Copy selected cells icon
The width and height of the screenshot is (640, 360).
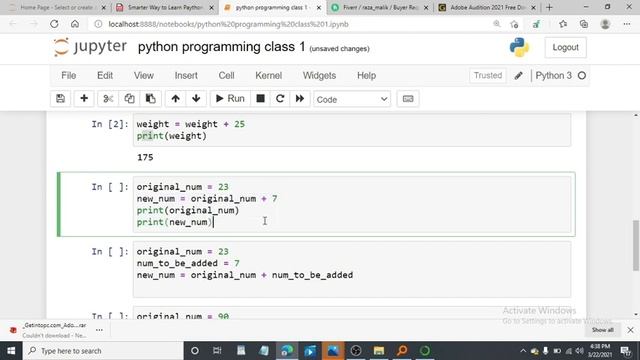(x=129, y=99)
